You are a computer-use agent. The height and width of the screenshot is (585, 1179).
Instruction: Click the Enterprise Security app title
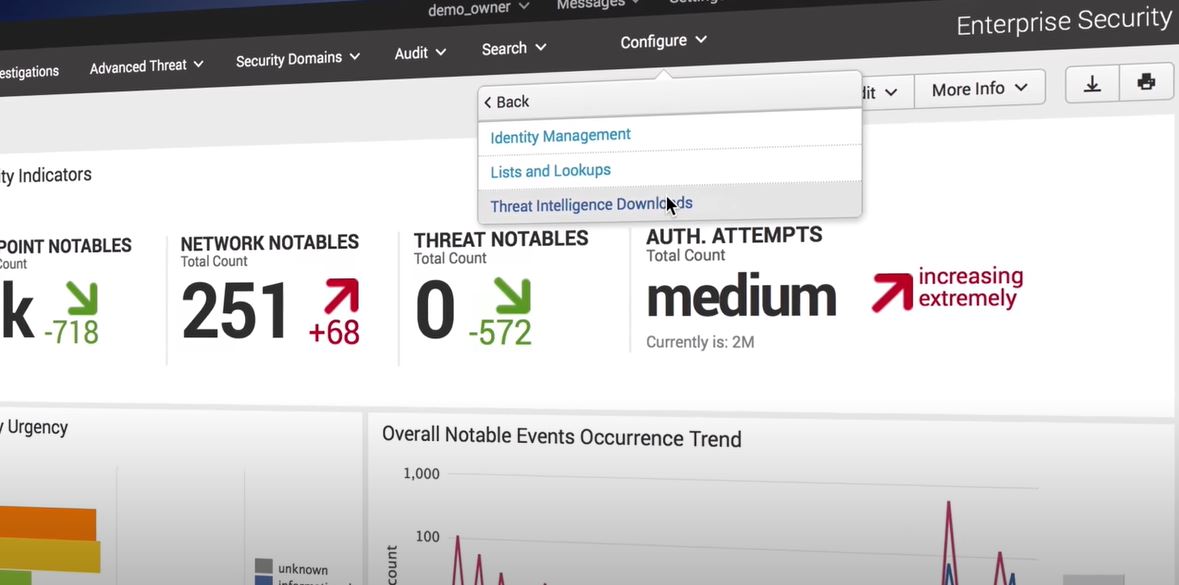(1064, 21)
